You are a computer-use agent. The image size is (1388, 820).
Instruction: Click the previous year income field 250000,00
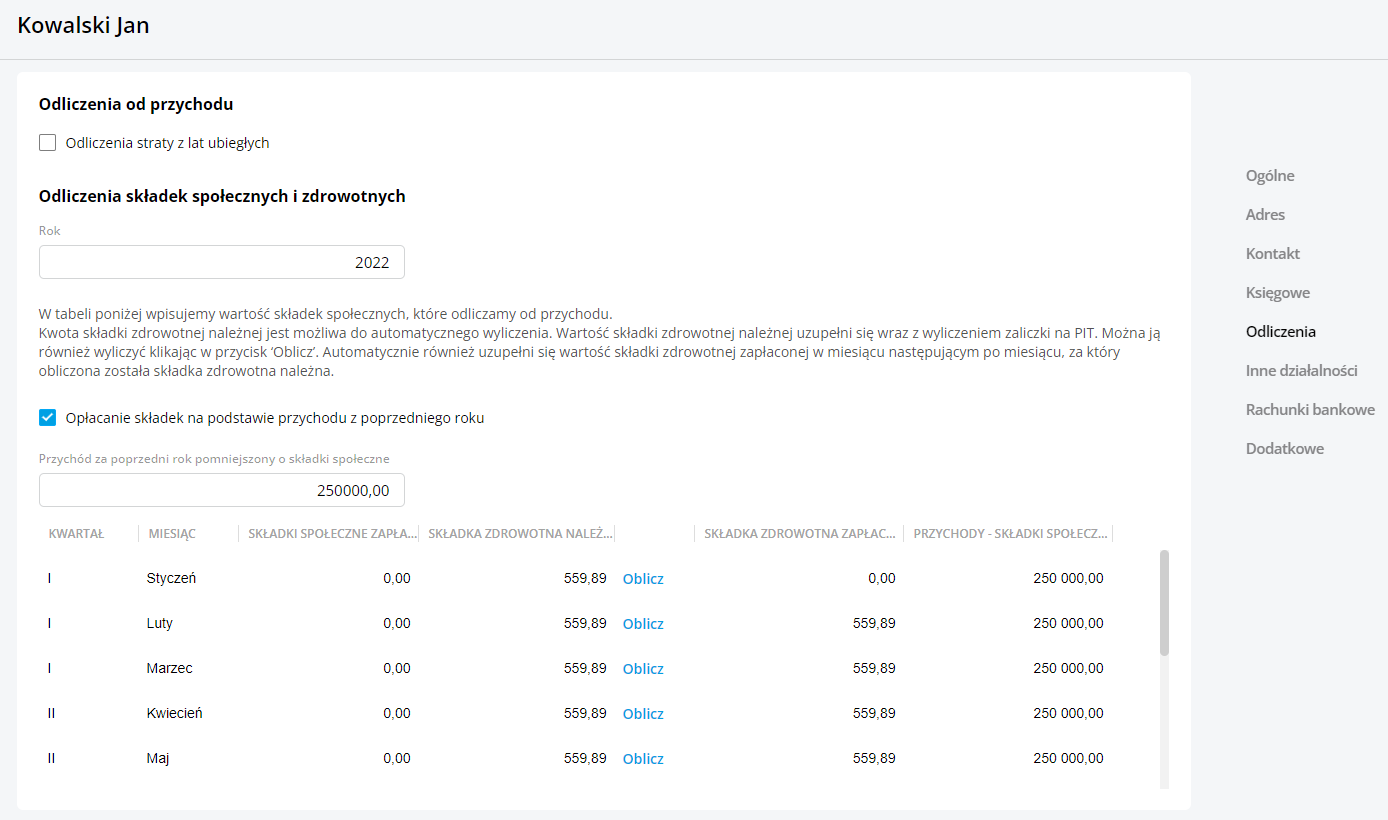point(222,490)
